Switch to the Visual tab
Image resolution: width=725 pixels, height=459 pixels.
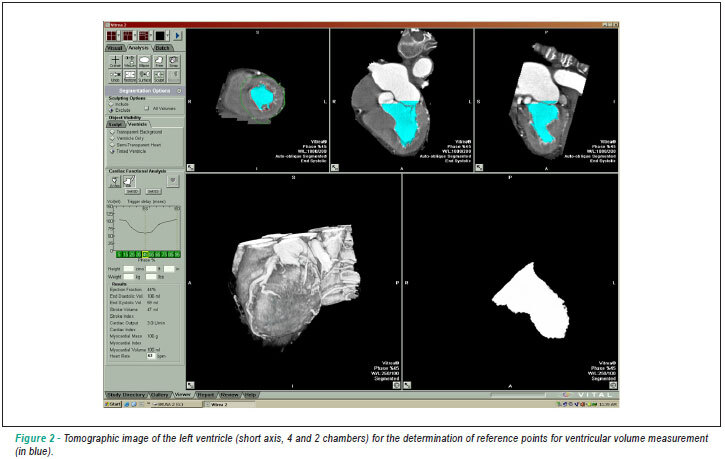[115, 48]
